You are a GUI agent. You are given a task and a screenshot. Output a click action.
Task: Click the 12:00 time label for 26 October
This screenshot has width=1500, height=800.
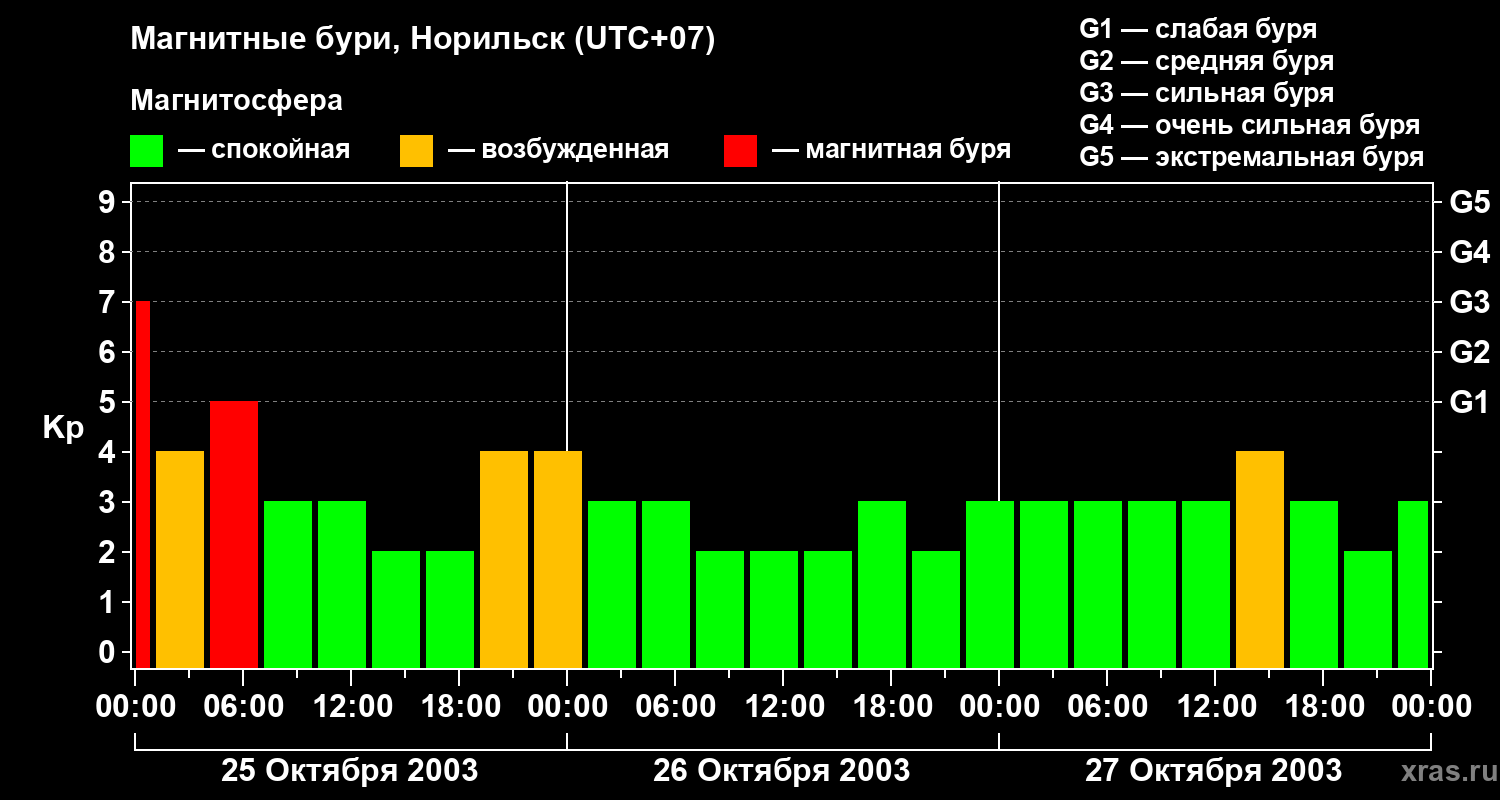[x=783, y=706]
